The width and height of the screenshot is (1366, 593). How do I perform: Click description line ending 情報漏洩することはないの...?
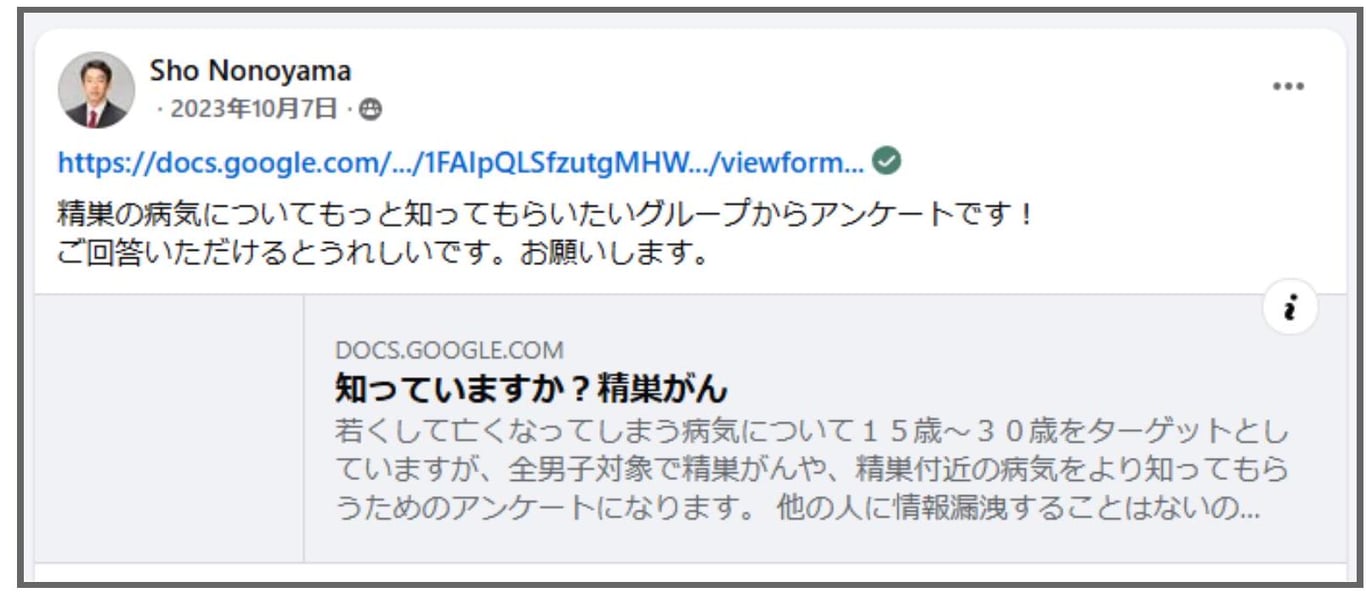pos(797,510)
